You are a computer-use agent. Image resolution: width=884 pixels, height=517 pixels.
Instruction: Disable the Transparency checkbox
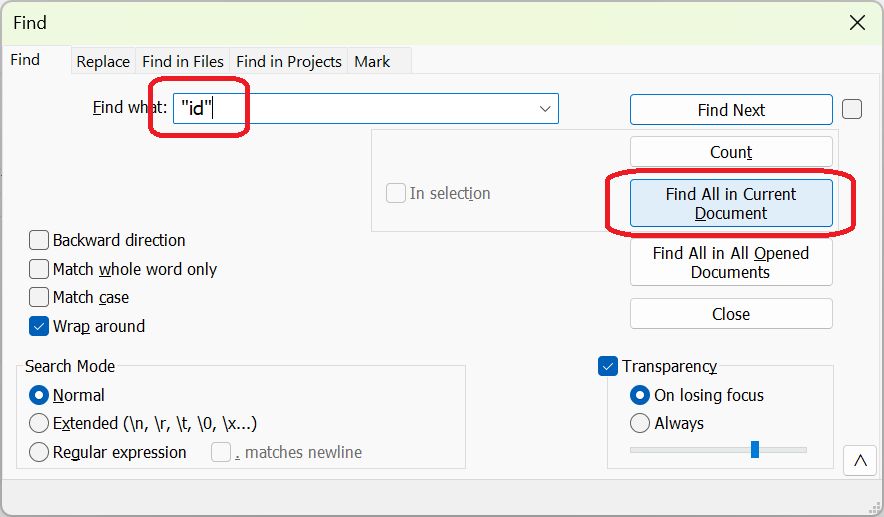tap(608, 367)
